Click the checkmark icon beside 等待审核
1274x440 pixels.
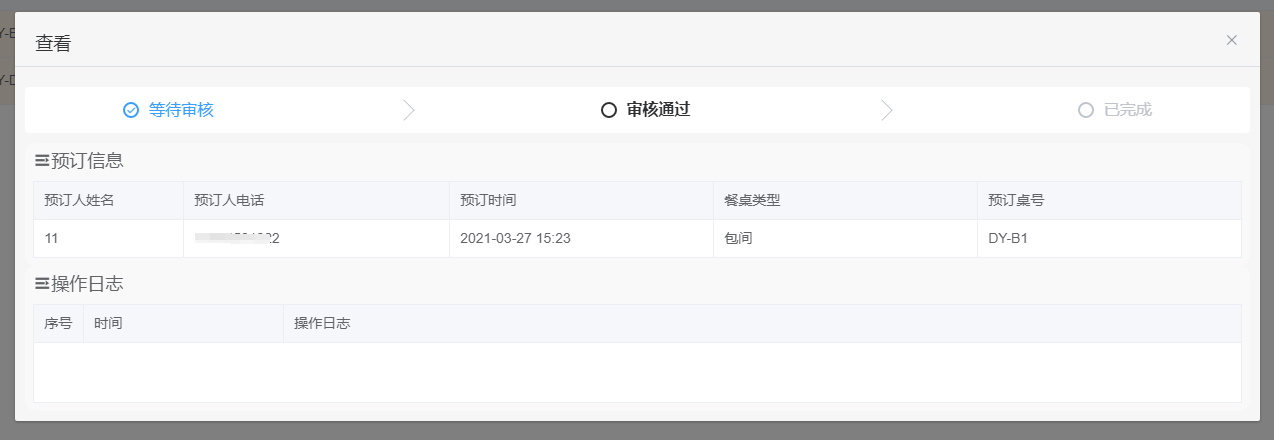click(x=130, y=110)
